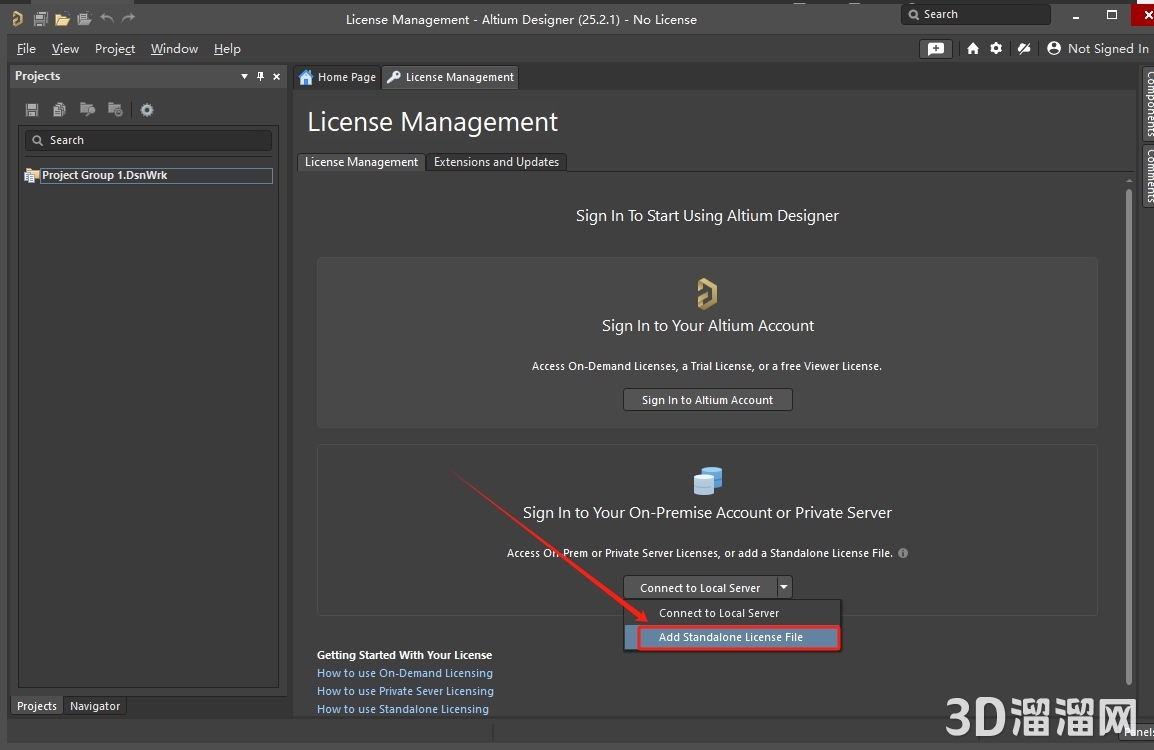Click the close project folder icon in Projects panel

point(116,110)
